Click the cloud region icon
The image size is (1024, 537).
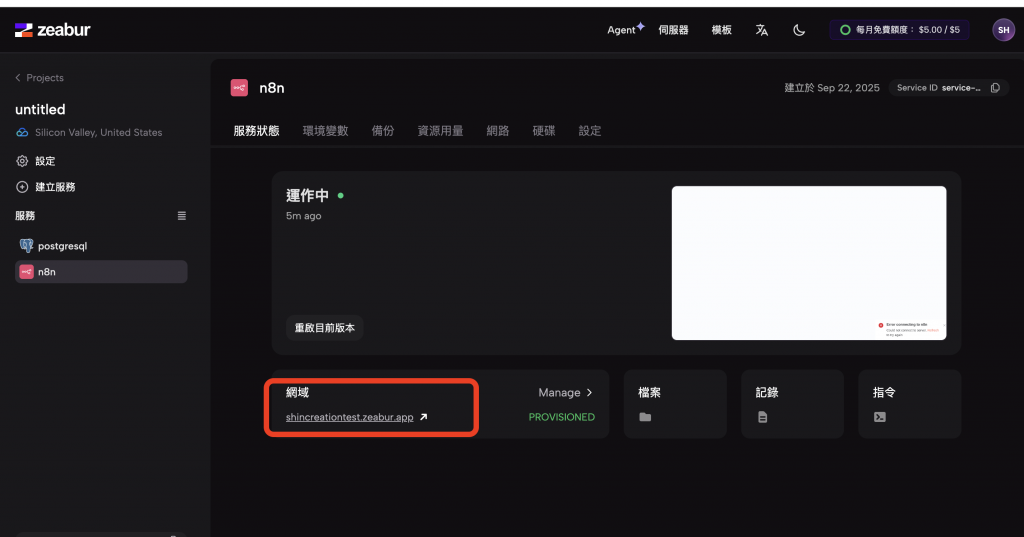[22, 132]
